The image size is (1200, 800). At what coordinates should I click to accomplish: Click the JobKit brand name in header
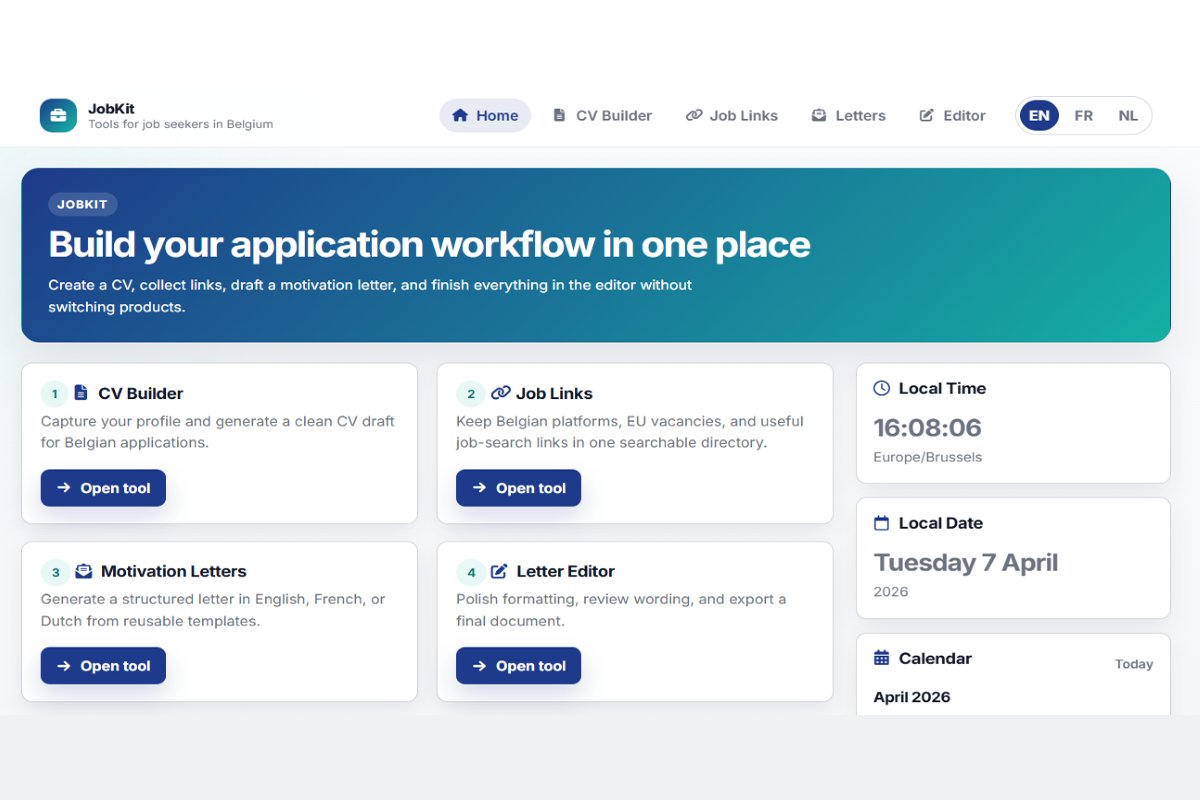pos(111,108)
